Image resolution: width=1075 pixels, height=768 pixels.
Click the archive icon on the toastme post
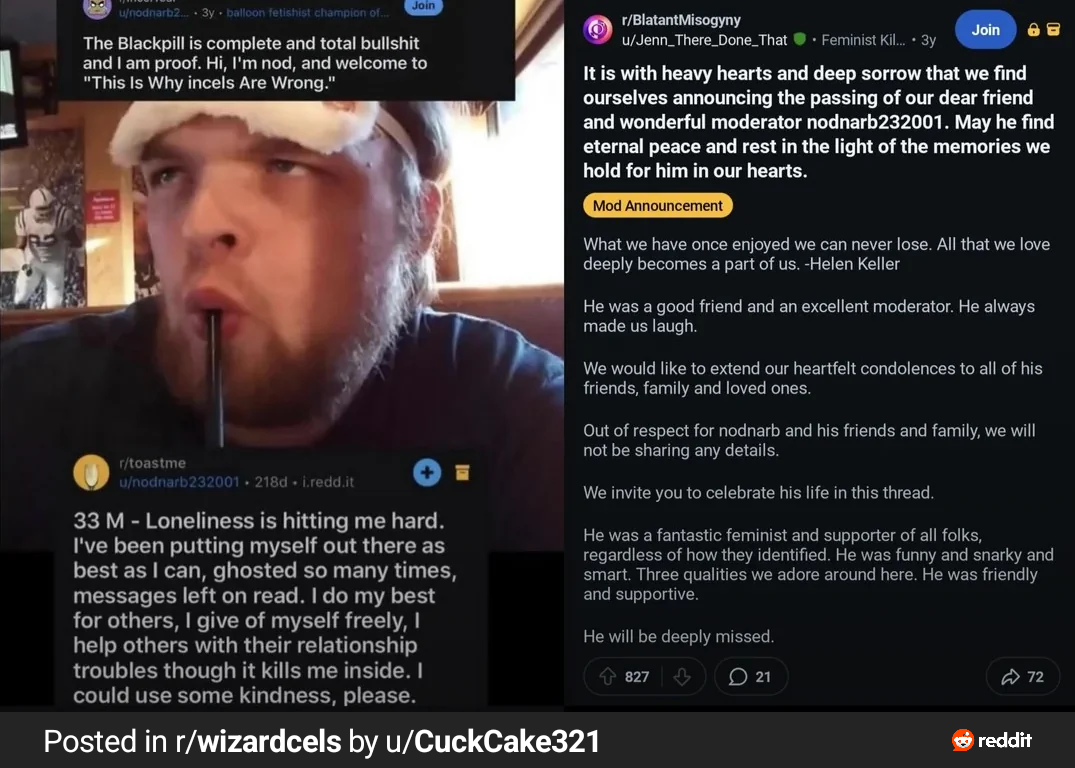click(x=462, y=472)
